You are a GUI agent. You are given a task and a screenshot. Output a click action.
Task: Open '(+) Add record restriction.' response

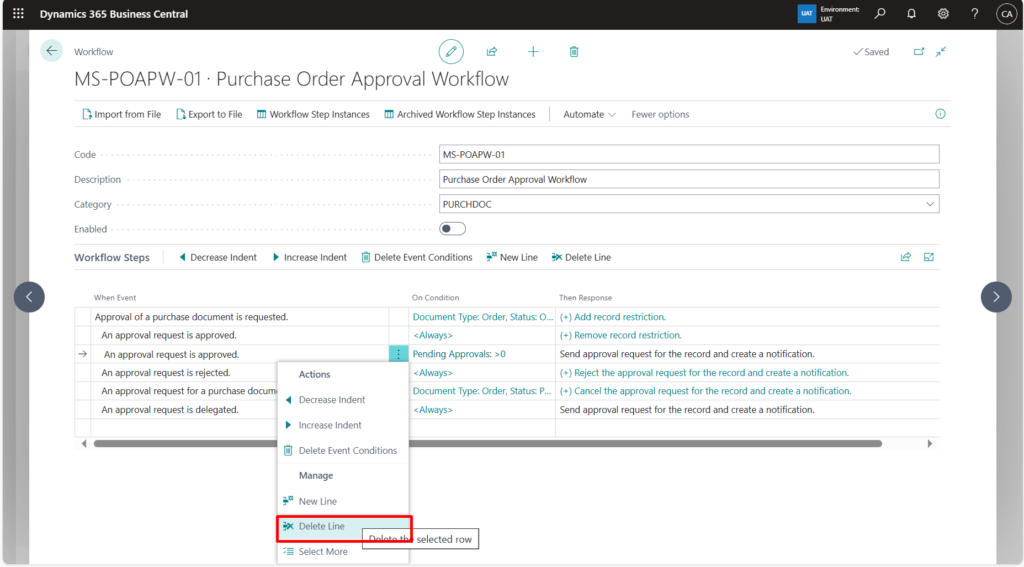point(613,317)
